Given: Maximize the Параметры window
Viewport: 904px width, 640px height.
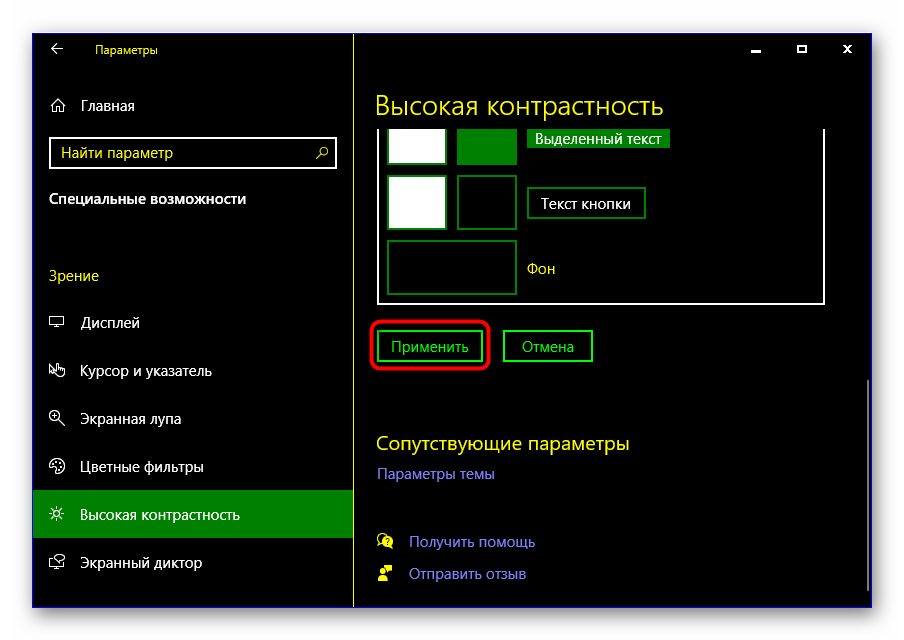Looking at the screenshot, I should pos(801,50).
